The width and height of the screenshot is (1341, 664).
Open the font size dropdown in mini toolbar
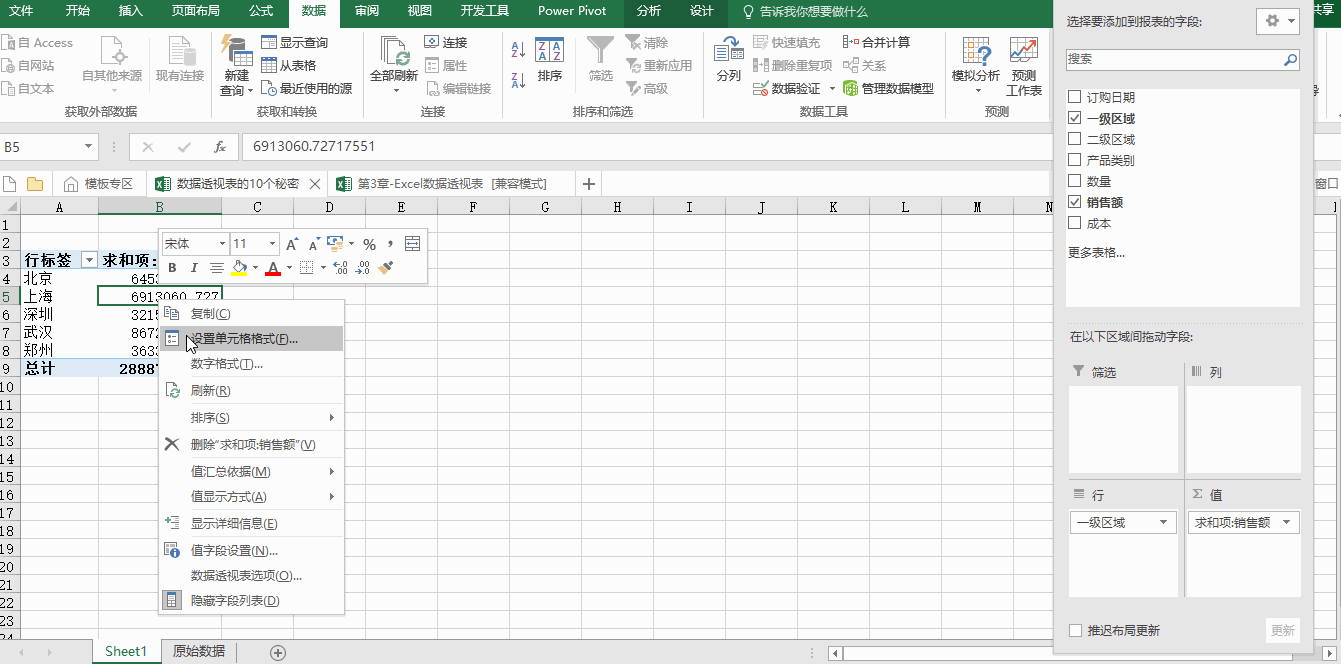tap(272, 244)
